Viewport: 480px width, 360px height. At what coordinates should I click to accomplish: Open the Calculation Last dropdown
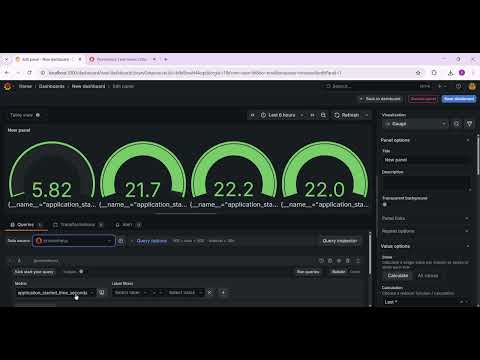coord(426,302)
